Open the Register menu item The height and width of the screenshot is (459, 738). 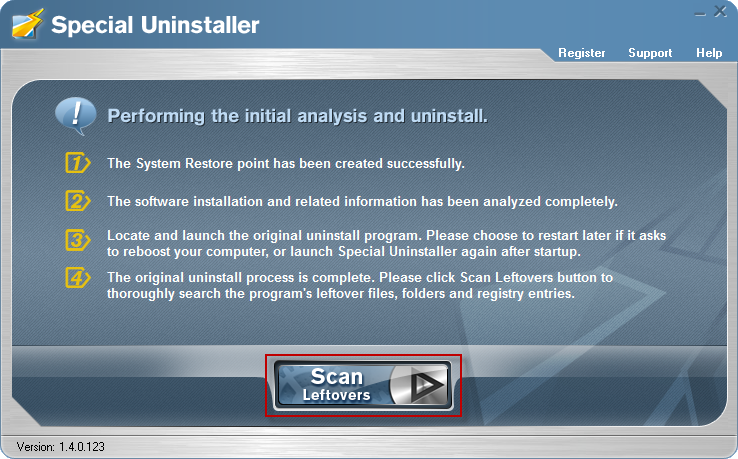click(x=581, y=53)
